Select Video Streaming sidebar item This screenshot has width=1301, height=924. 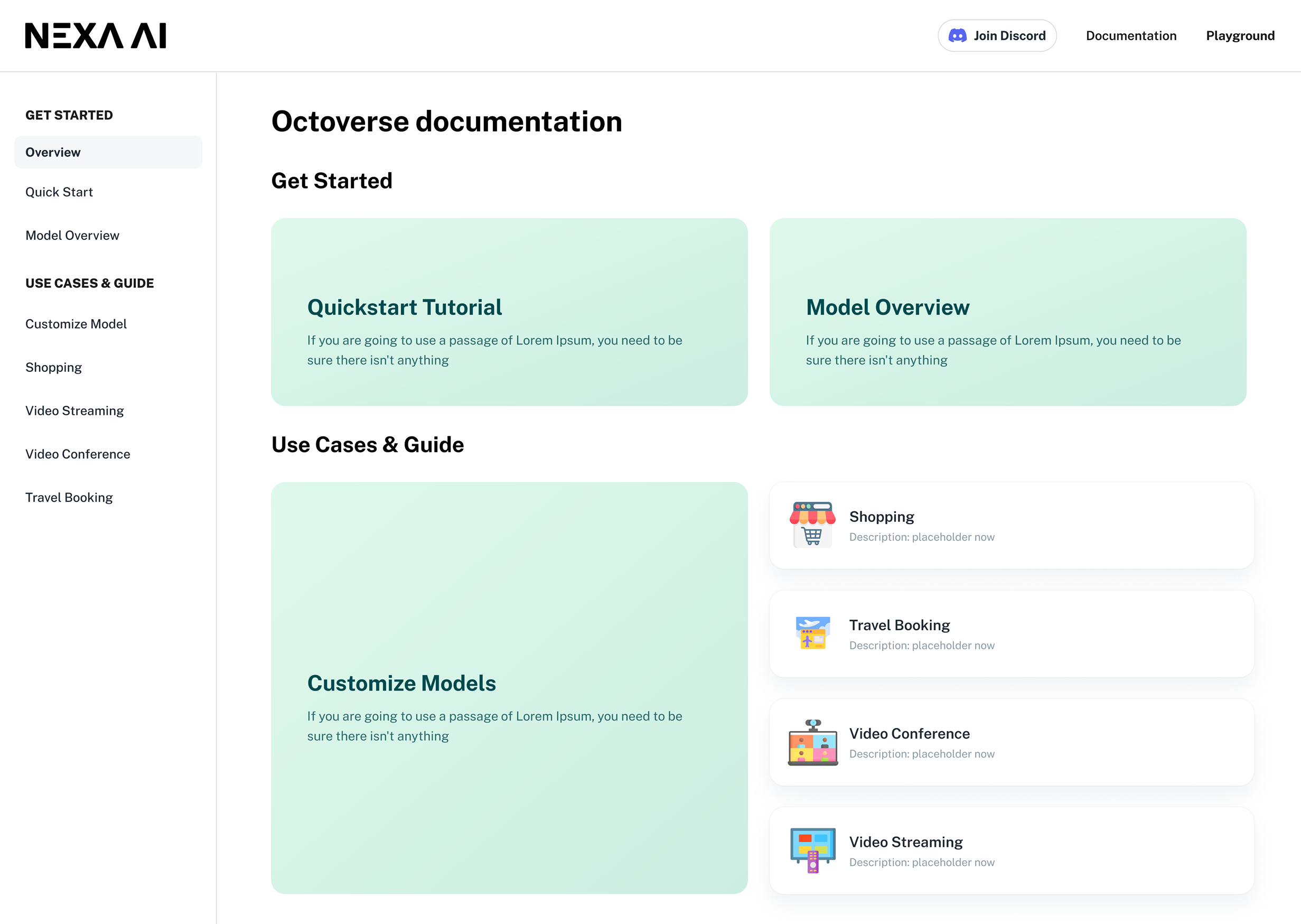[74, 411]
